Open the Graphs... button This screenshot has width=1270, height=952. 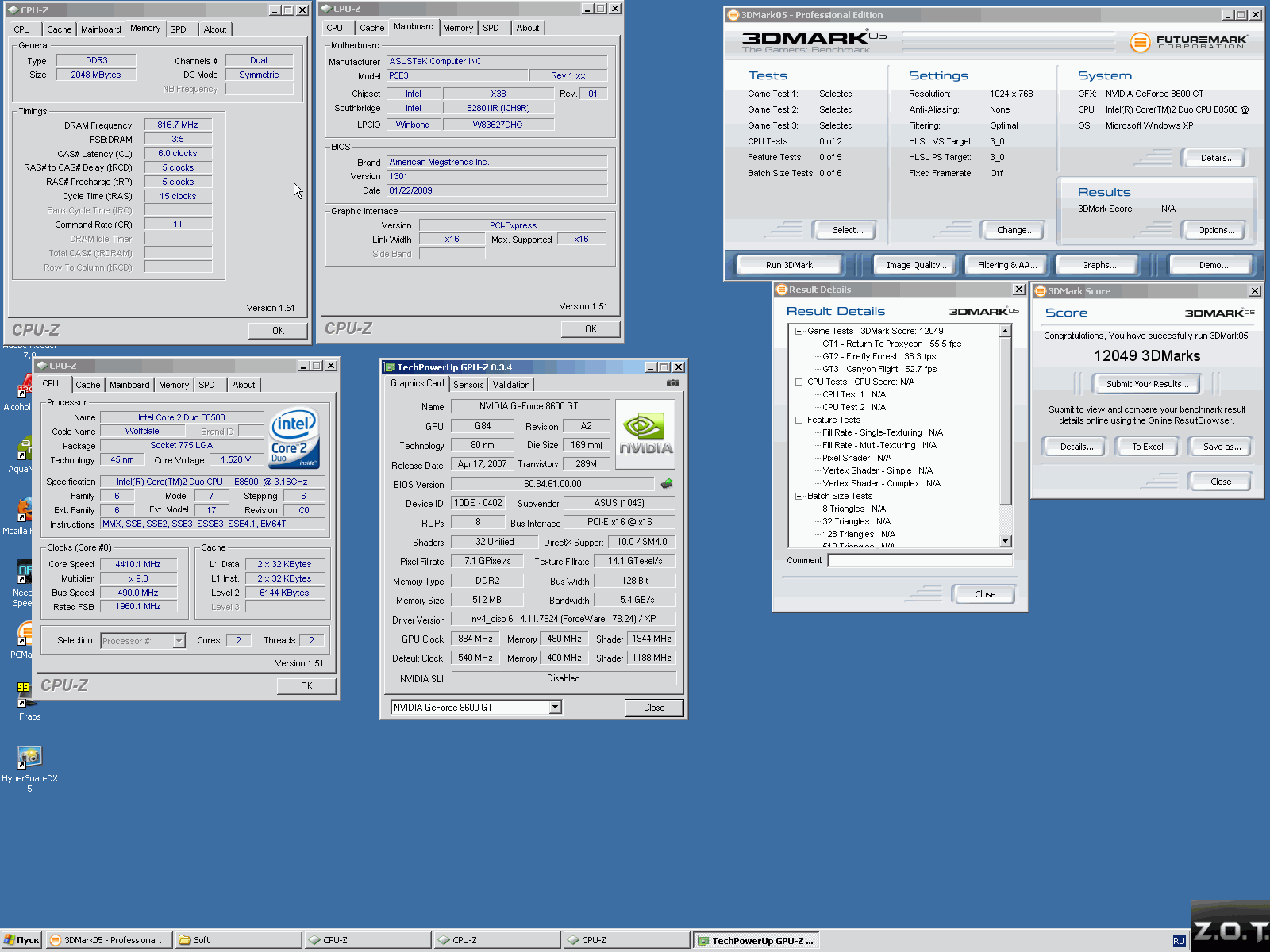point(1099,265)
